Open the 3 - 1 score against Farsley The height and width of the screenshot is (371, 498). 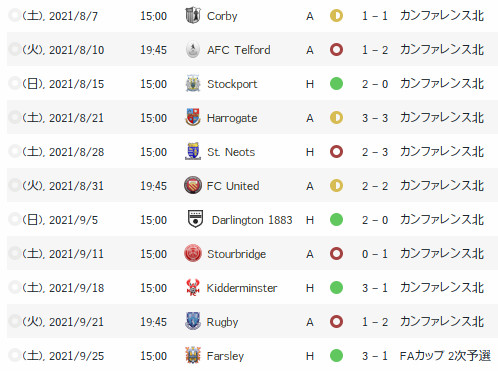tap(375, 356)
